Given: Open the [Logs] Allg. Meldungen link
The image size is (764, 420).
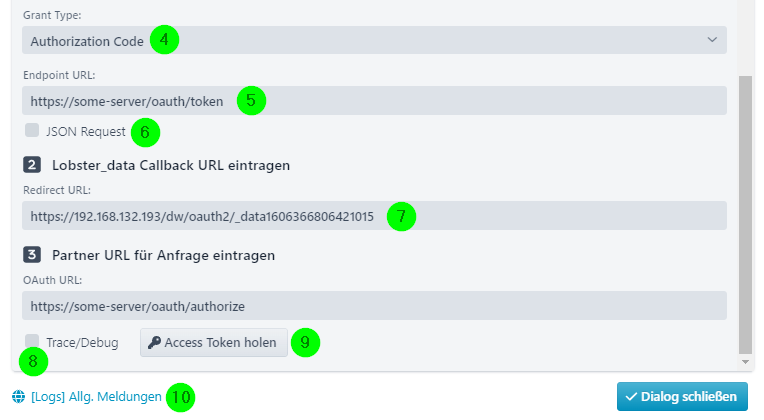Looking at the screenshot, I should (x=96, y=396).
